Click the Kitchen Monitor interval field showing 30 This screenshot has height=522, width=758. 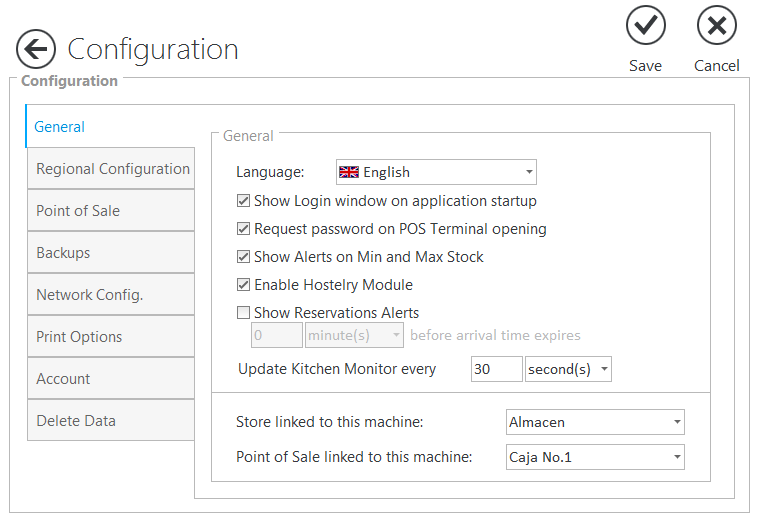[496, 369]
